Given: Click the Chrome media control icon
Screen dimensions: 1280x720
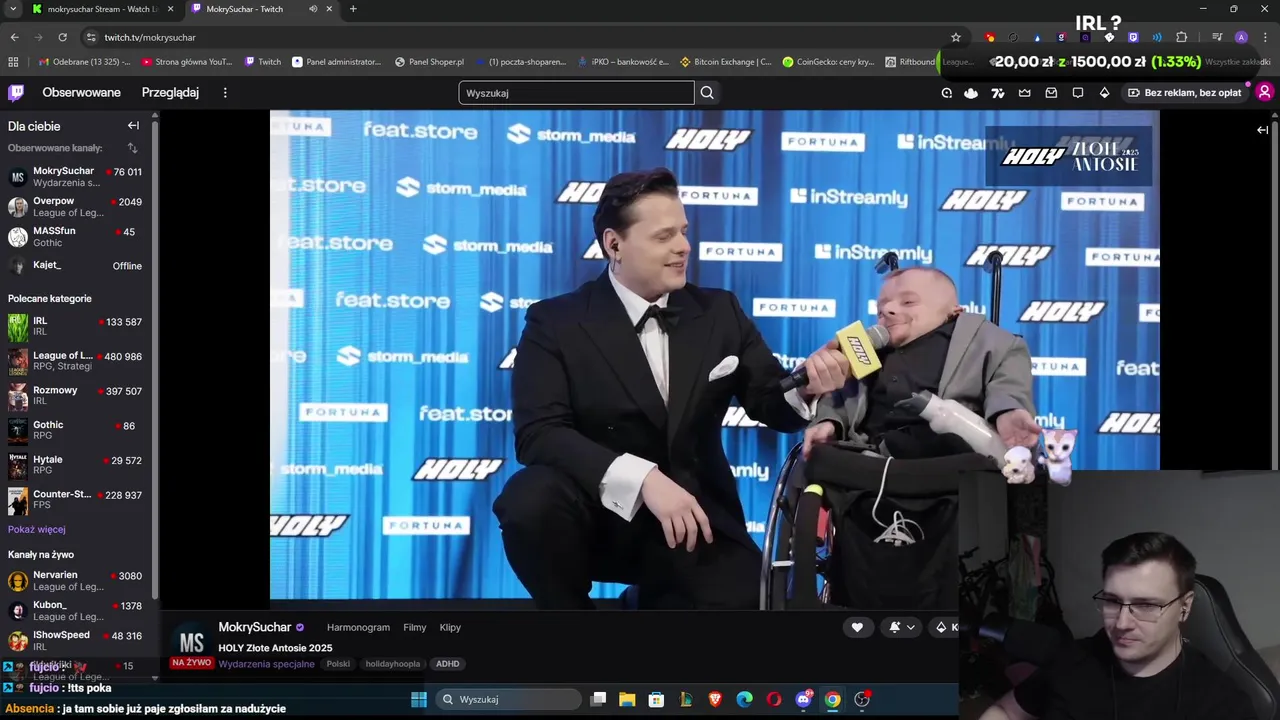Looking at the screenshot, I should [1217, 37].
